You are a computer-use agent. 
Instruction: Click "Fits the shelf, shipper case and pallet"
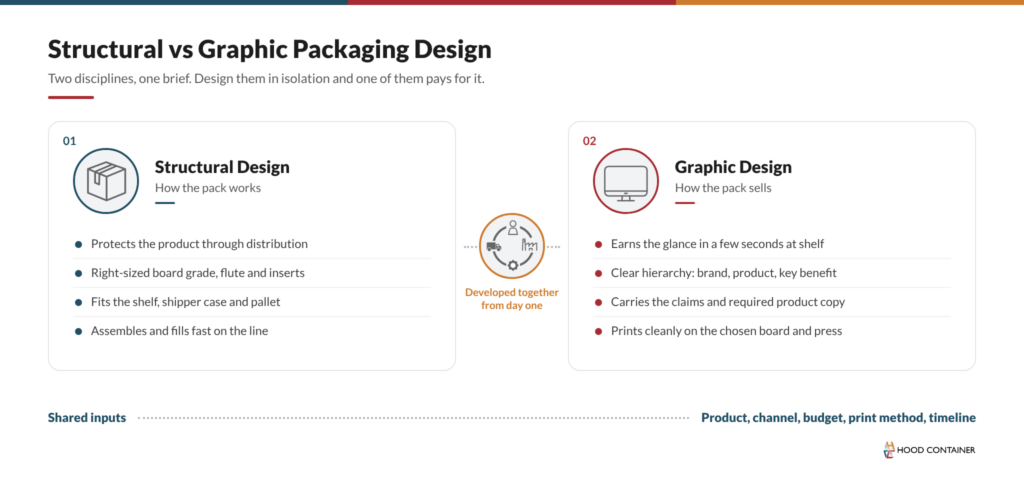[x=186, y=302]
